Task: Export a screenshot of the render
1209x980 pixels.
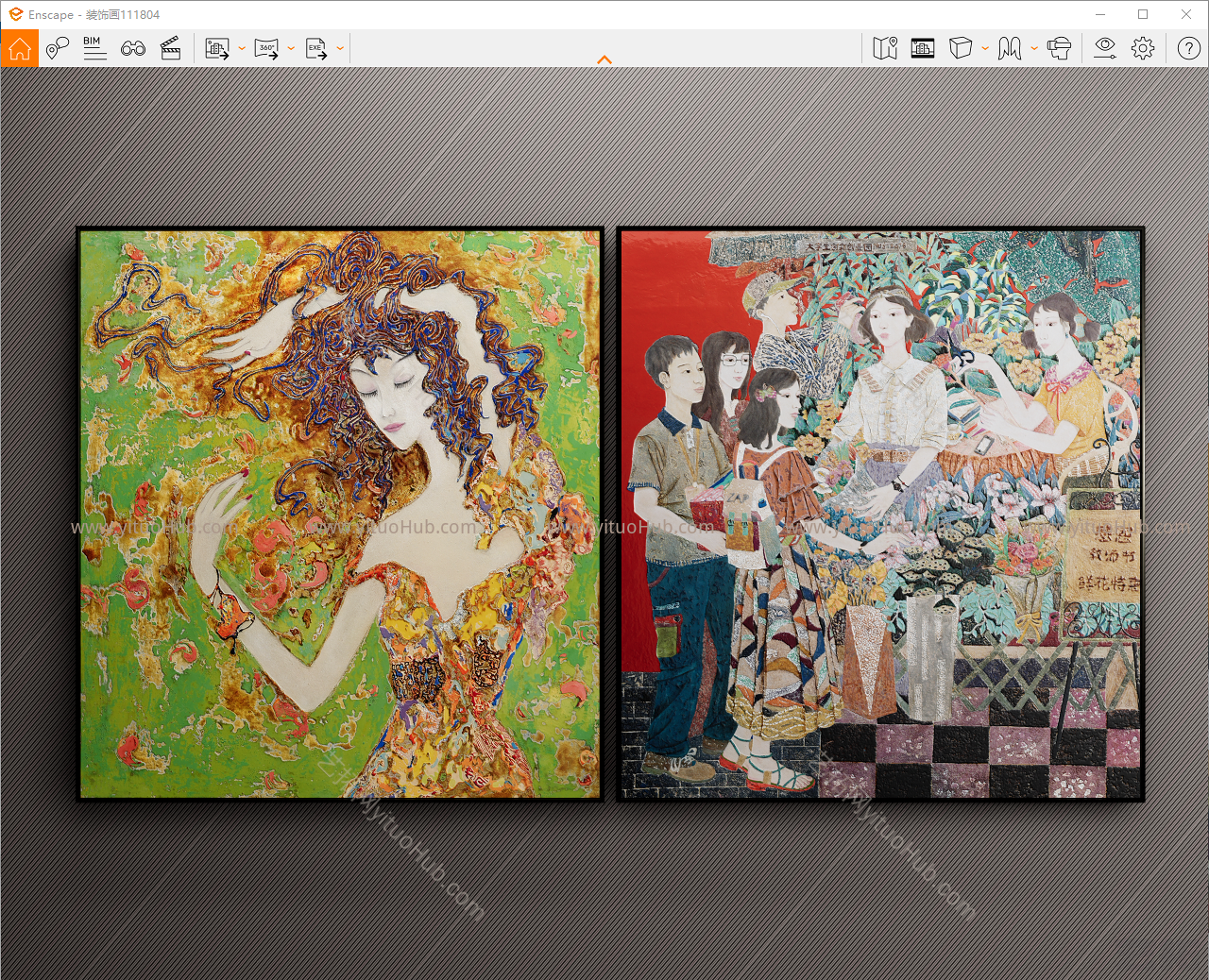Action: click(x=217, y=48)
